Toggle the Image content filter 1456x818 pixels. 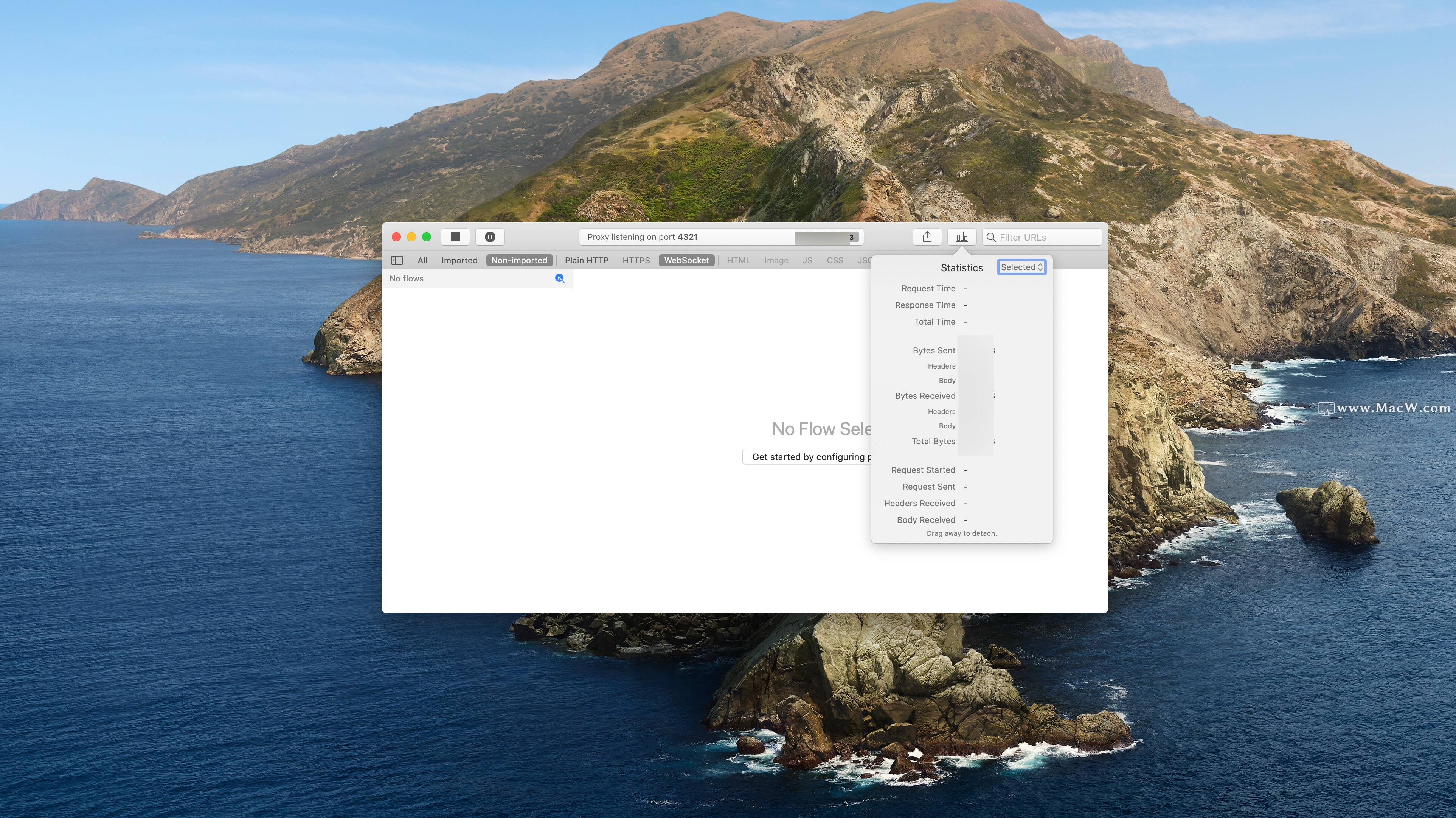tap(776, 260)
